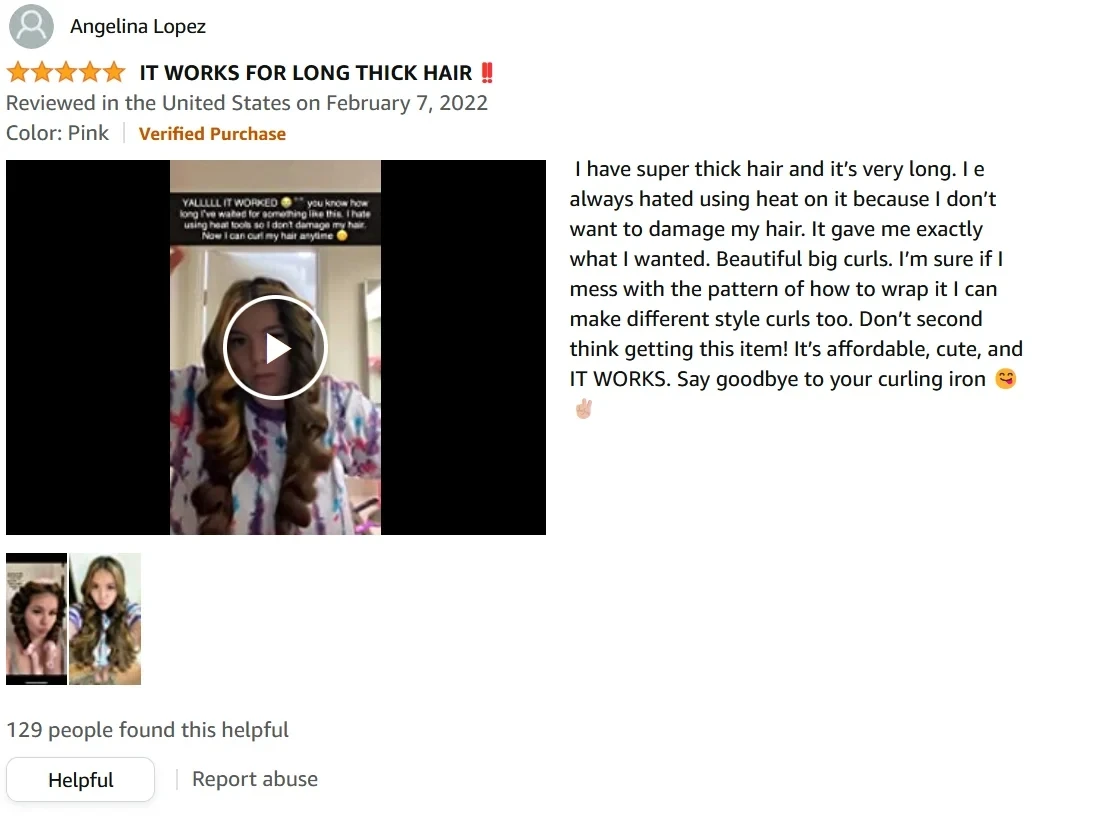The image size is (1095, 823).
Task: Open the thumbnail showing finished curled hair
Action: 105,618
